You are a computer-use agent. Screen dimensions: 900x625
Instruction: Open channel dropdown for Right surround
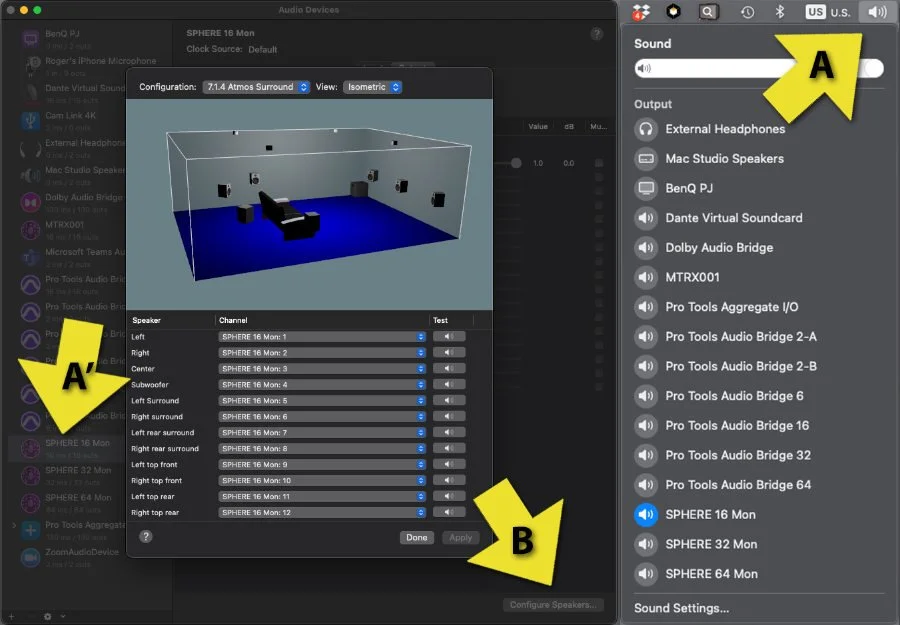click(322, 417)
